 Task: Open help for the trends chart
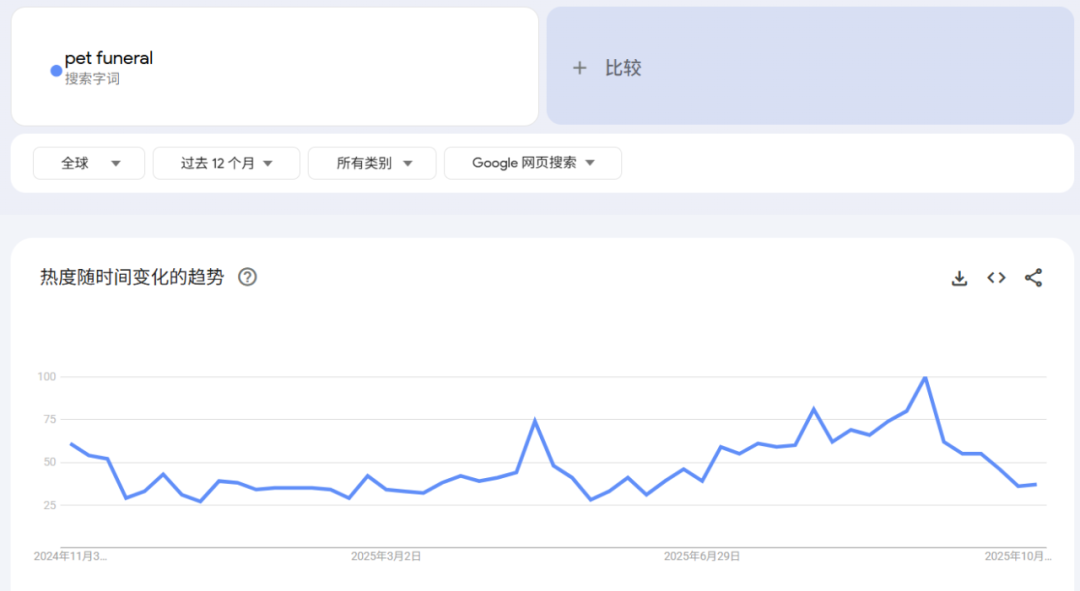[246, 277]
